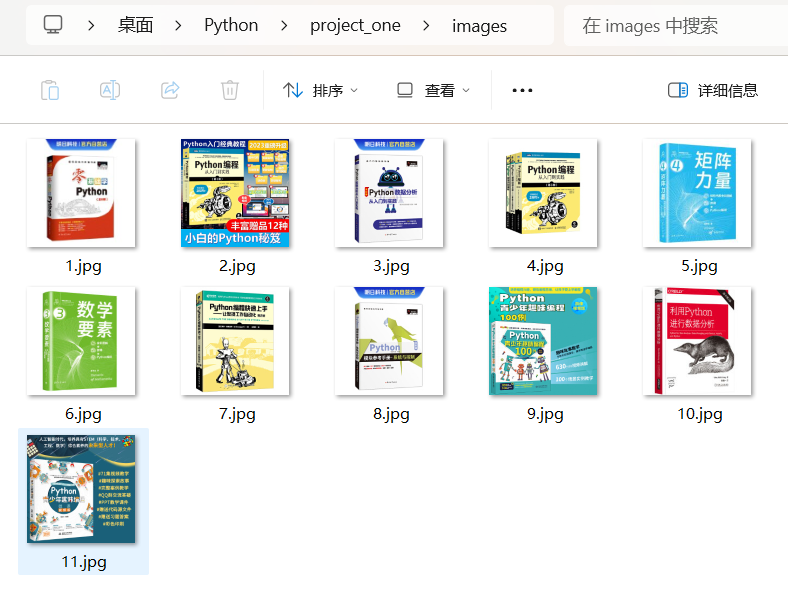Viewport: 788px width, 597px height.
Task: Click the file name 11.jpg
Action: [x=84, y=562]
